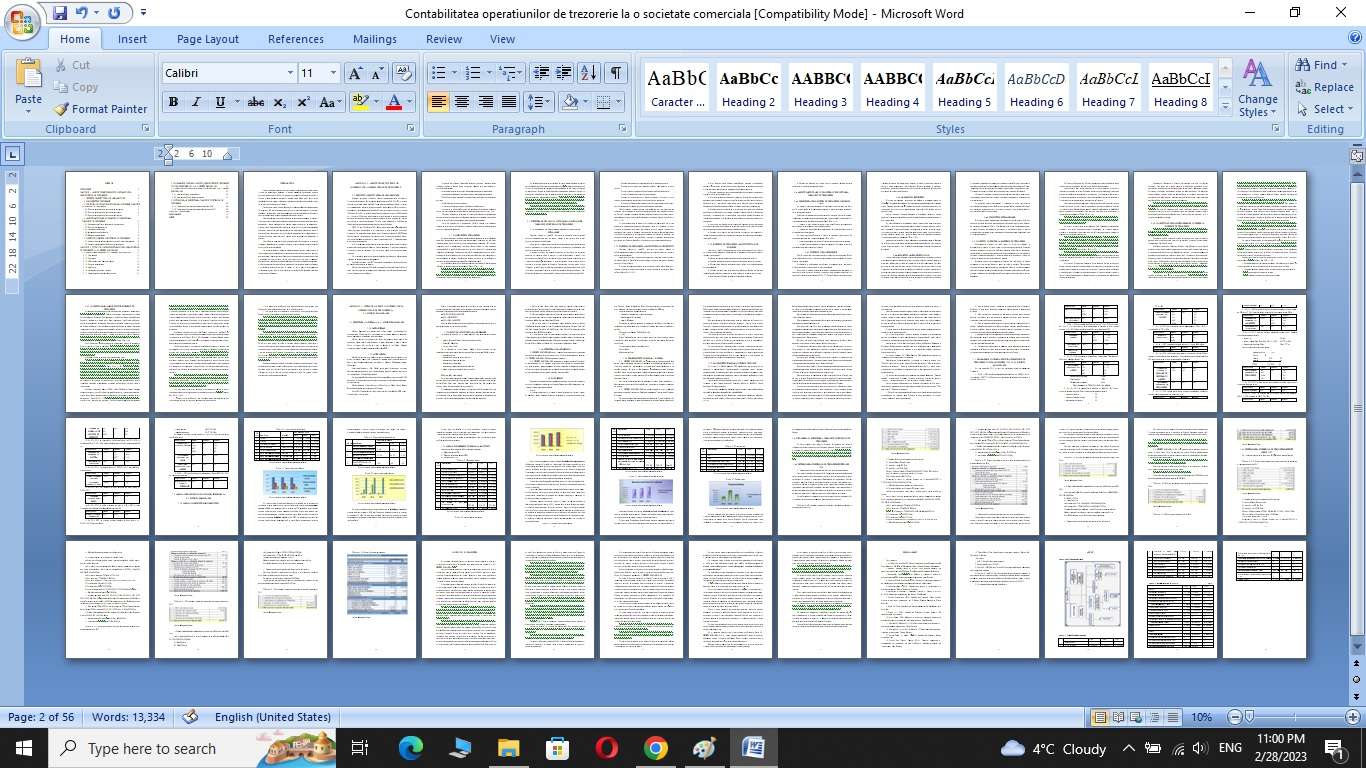This screenshot has height=768, width=1366.
Task: Click the Grow Font icon
Action: 355,73
